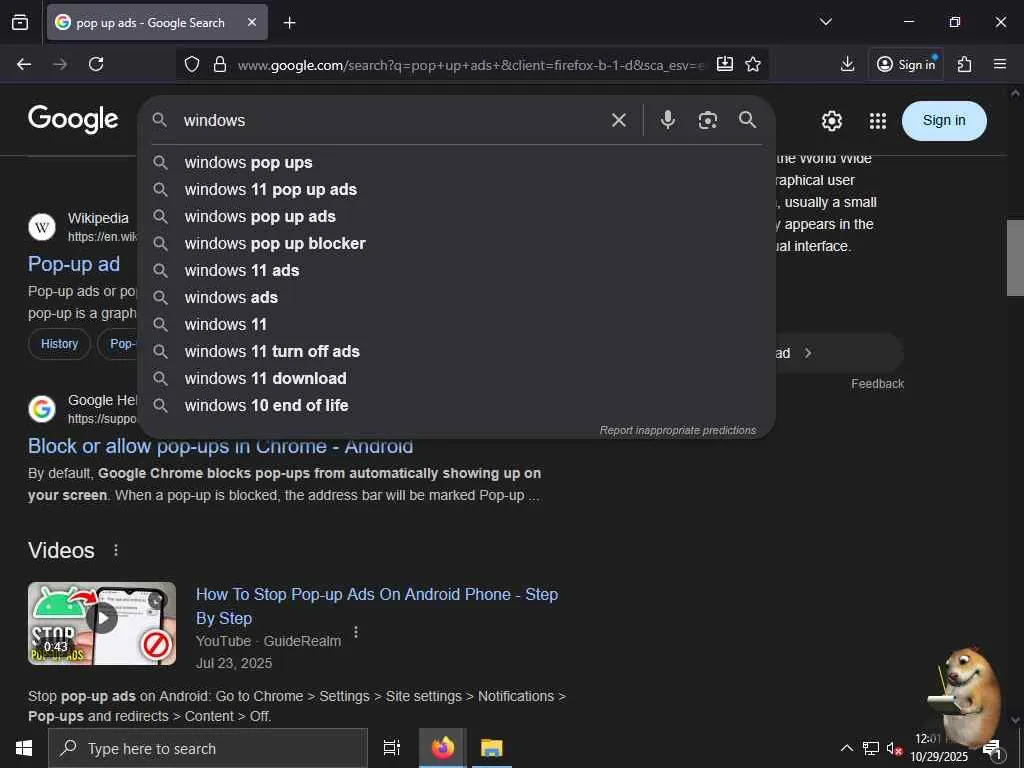Select suggestion windows pop up blocker
Image resolution: width=1024 pixels, height=768 pixels.
pyautogui.click(x=456, y=244)
